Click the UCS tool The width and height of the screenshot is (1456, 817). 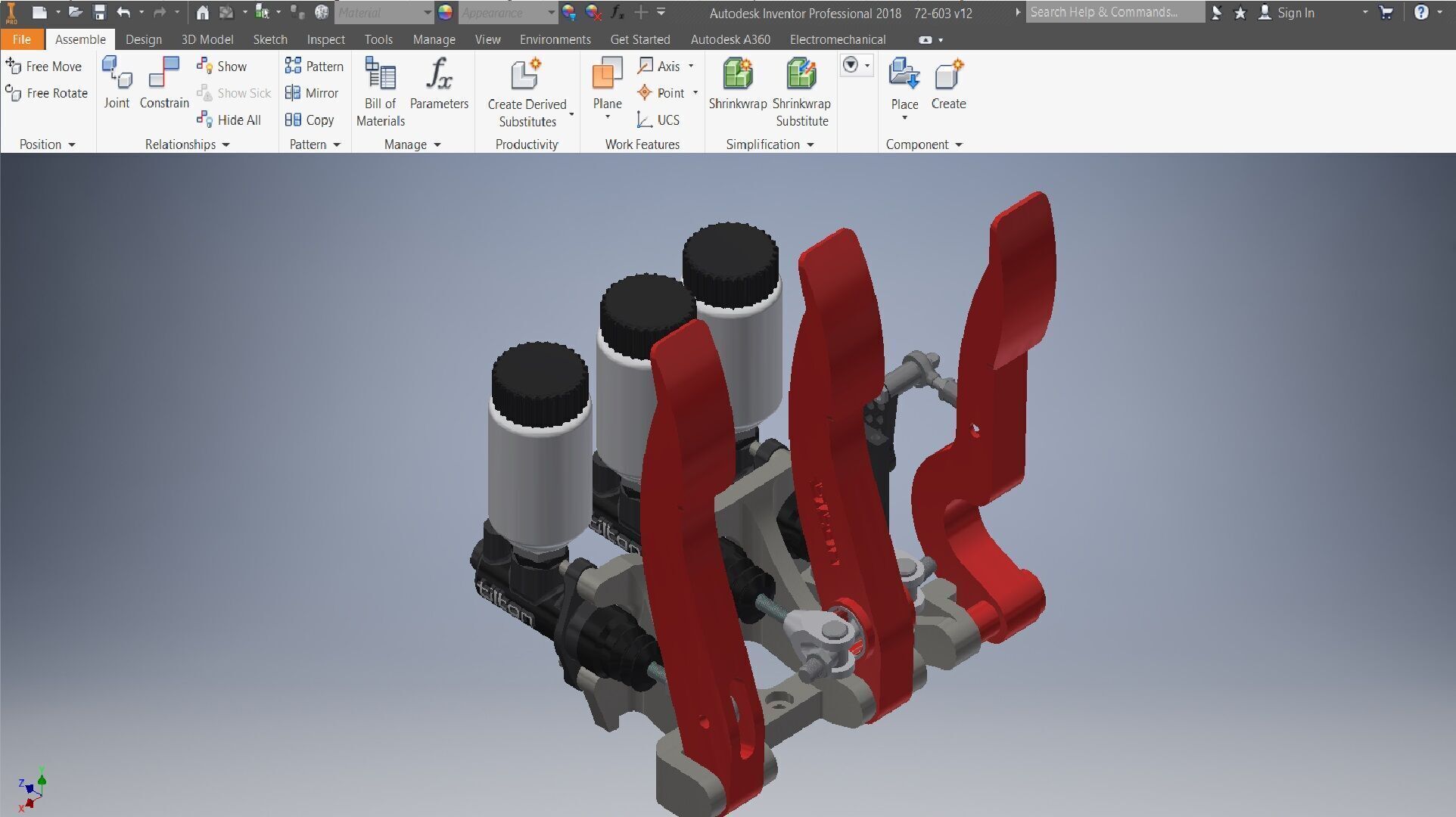[658, 120]
